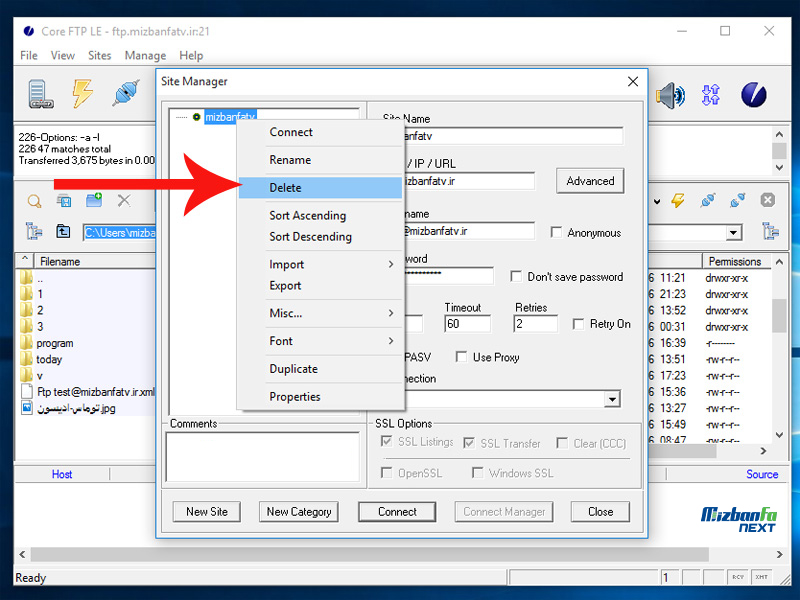Toggle the SSL Transfer checkbox
Image resolution: width=800 pixels, height=600 pixels.
[x=469, y=443]
